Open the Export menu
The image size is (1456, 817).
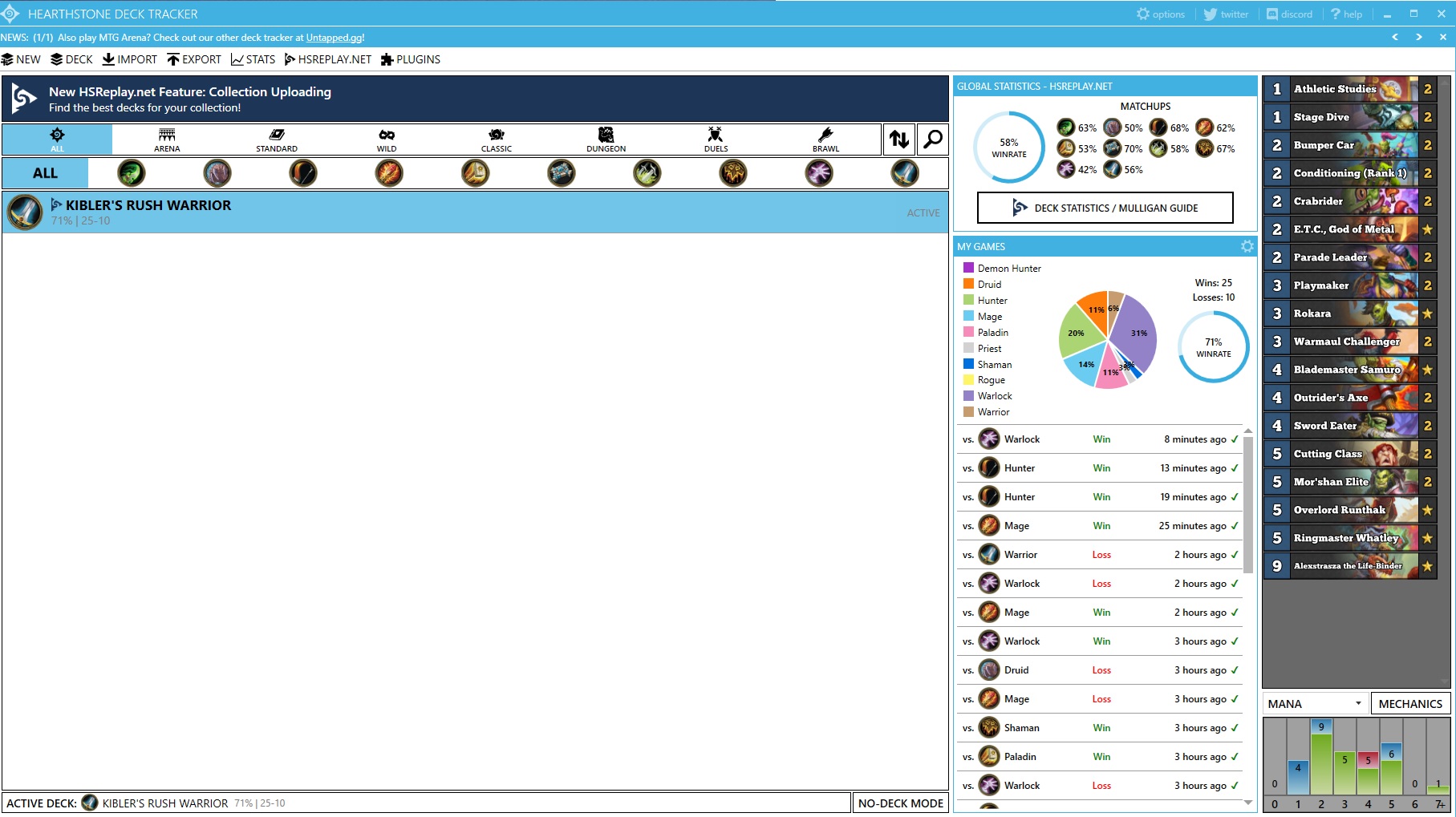[194, 59]
